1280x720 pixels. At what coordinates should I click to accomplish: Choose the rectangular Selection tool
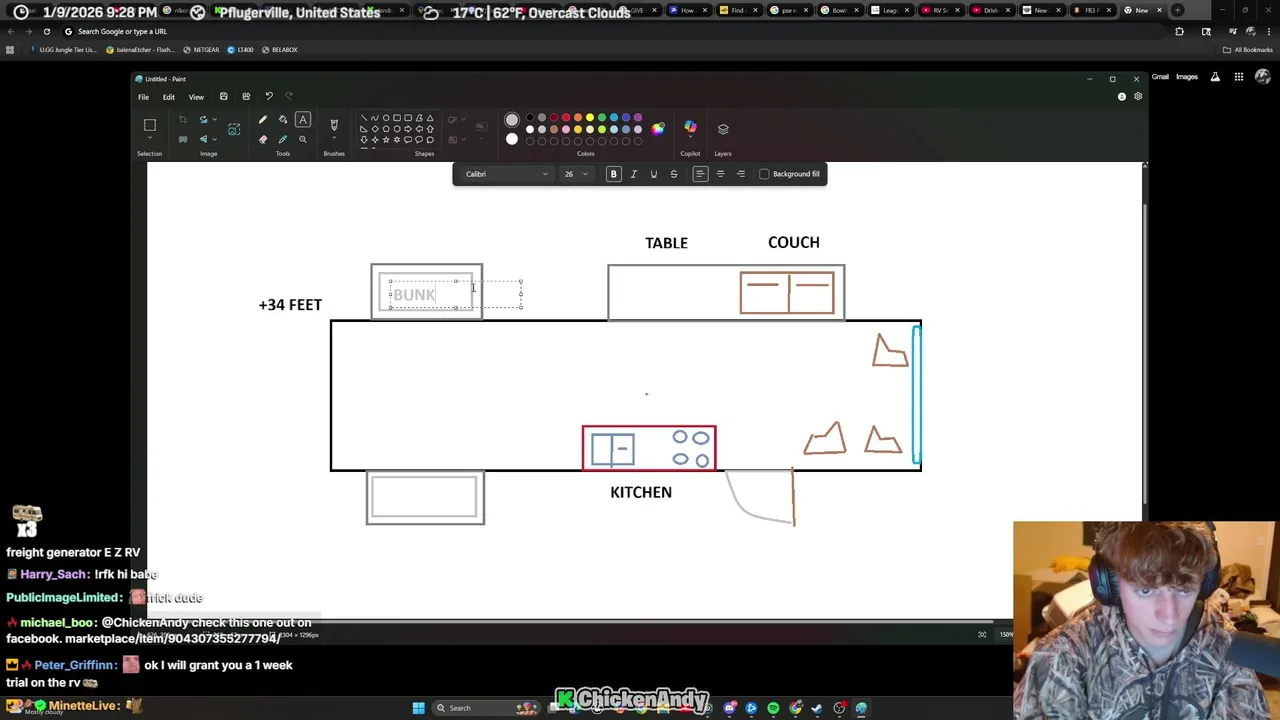click(150, 125)
